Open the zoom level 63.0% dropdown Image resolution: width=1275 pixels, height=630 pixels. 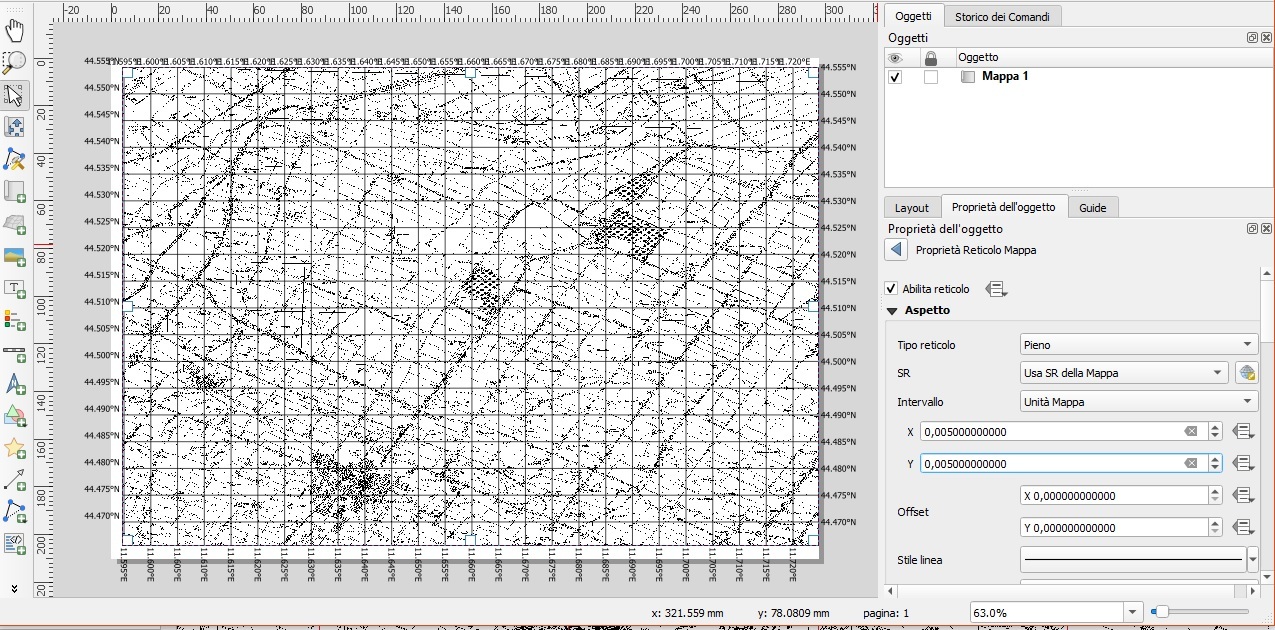[x=1132, y=612]
